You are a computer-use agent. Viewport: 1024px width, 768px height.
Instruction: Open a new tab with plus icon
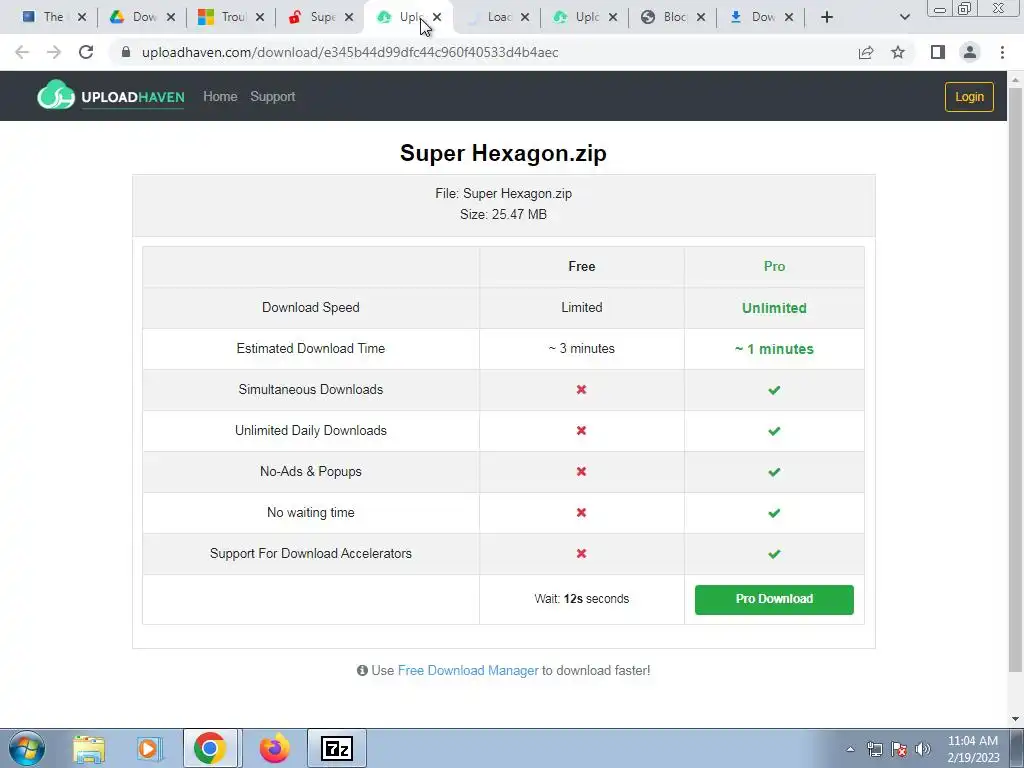(827, 17)
